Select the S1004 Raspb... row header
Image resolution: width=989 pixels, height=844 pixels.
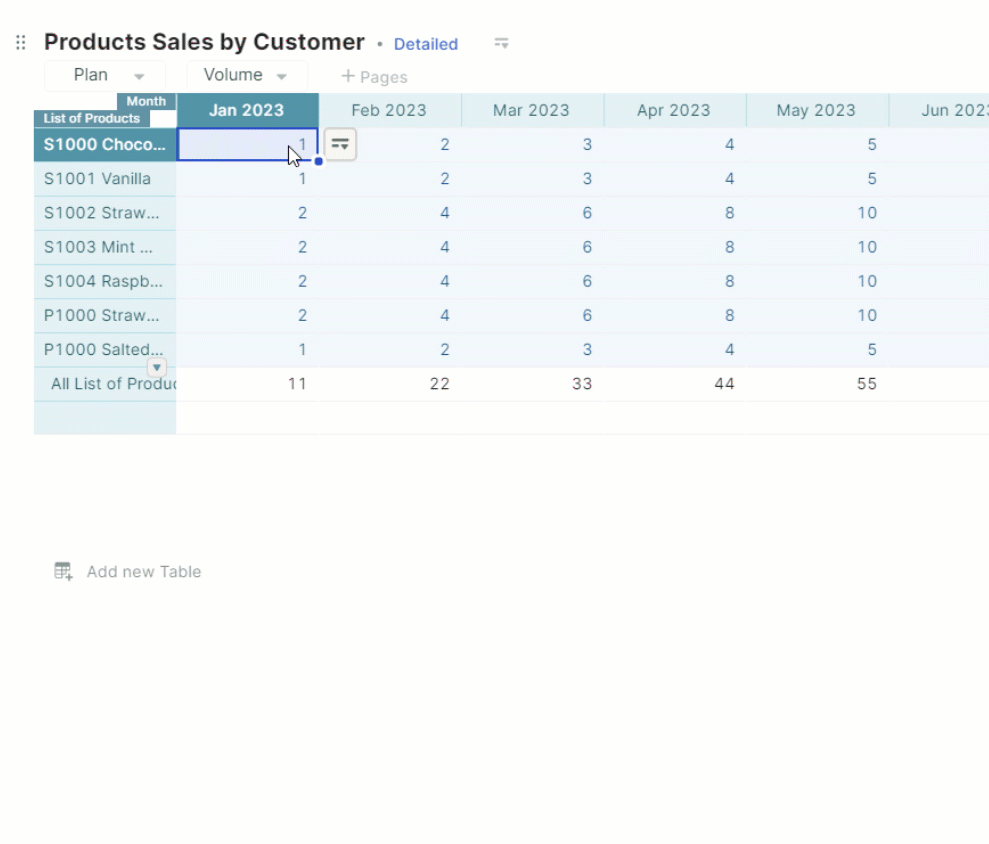(x=105, y=281)
